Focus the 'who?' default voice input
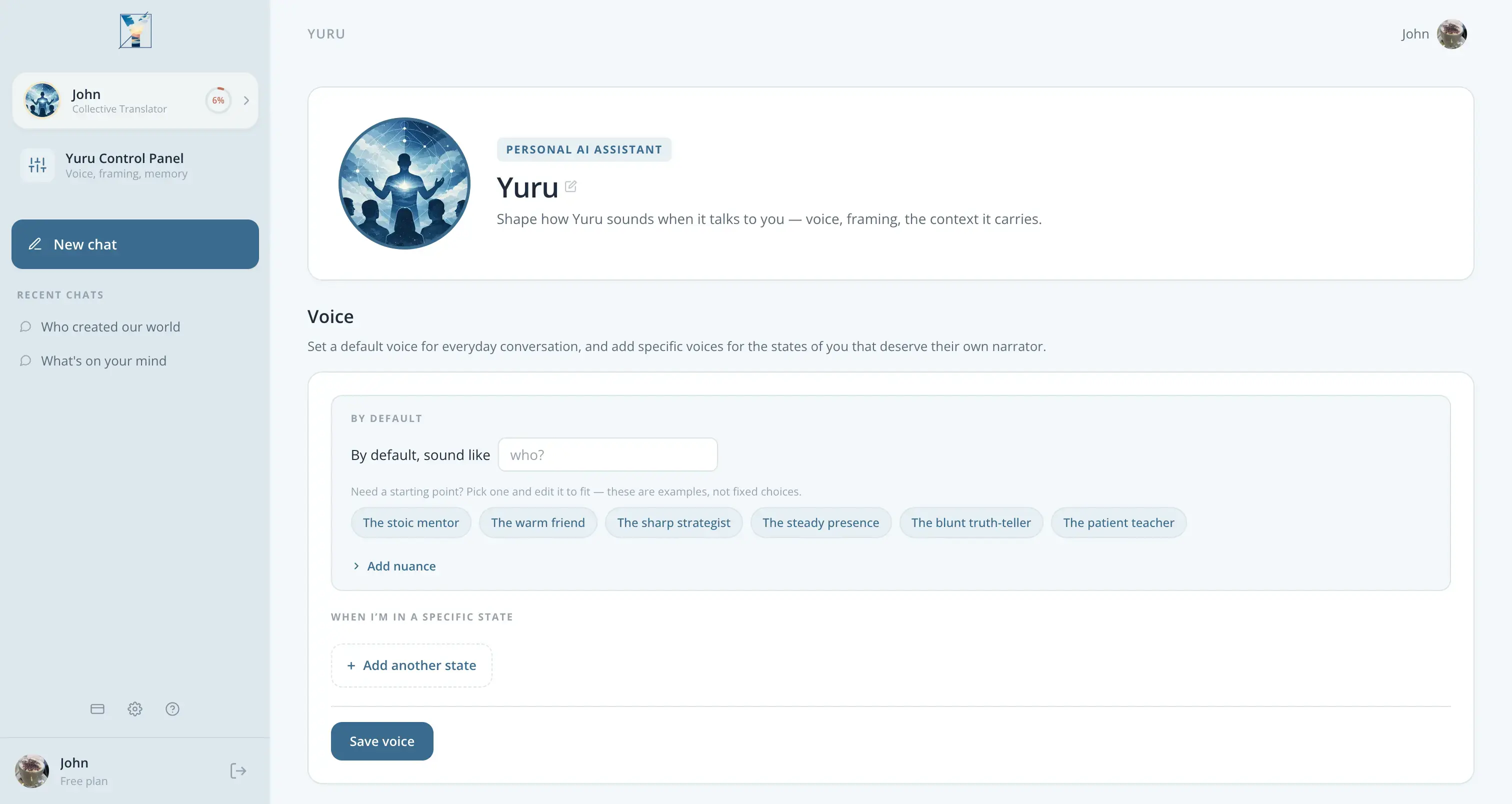Image resolution: width=1512 pixels, height=804 pixels. (607, 455)
